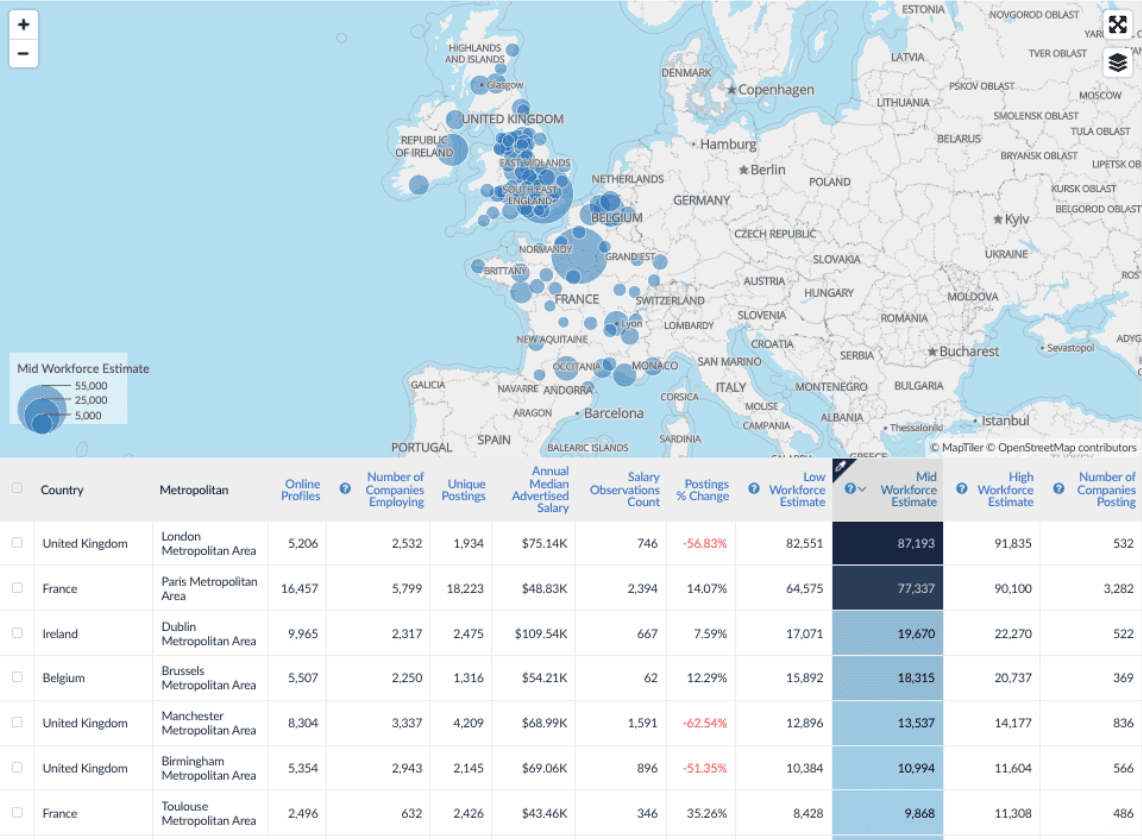1142x840 pixels.
Task: Select the checkbox for Dublin Metropolitan Area row
Action: (16, 633)
